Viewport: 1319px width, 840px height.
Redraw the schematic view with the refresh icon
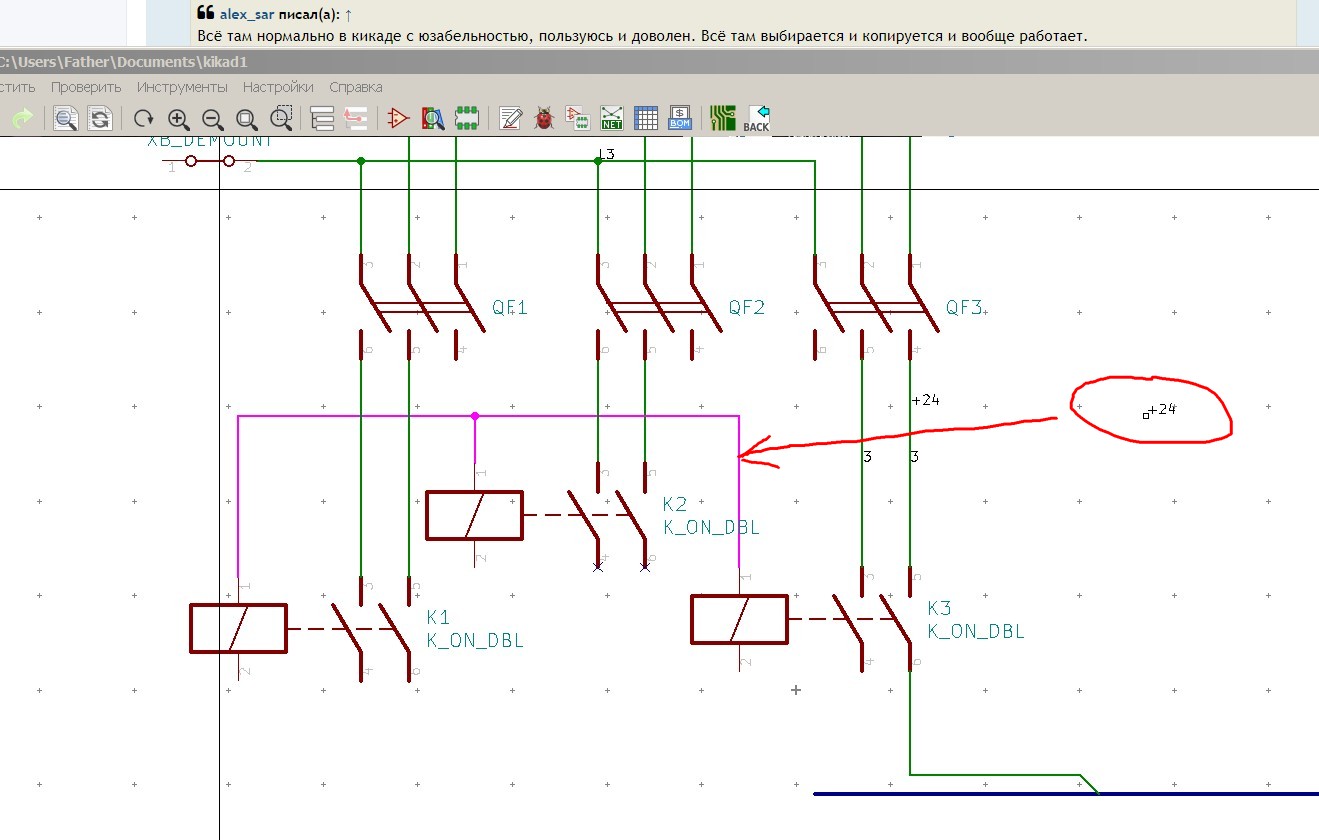point(144,119)
